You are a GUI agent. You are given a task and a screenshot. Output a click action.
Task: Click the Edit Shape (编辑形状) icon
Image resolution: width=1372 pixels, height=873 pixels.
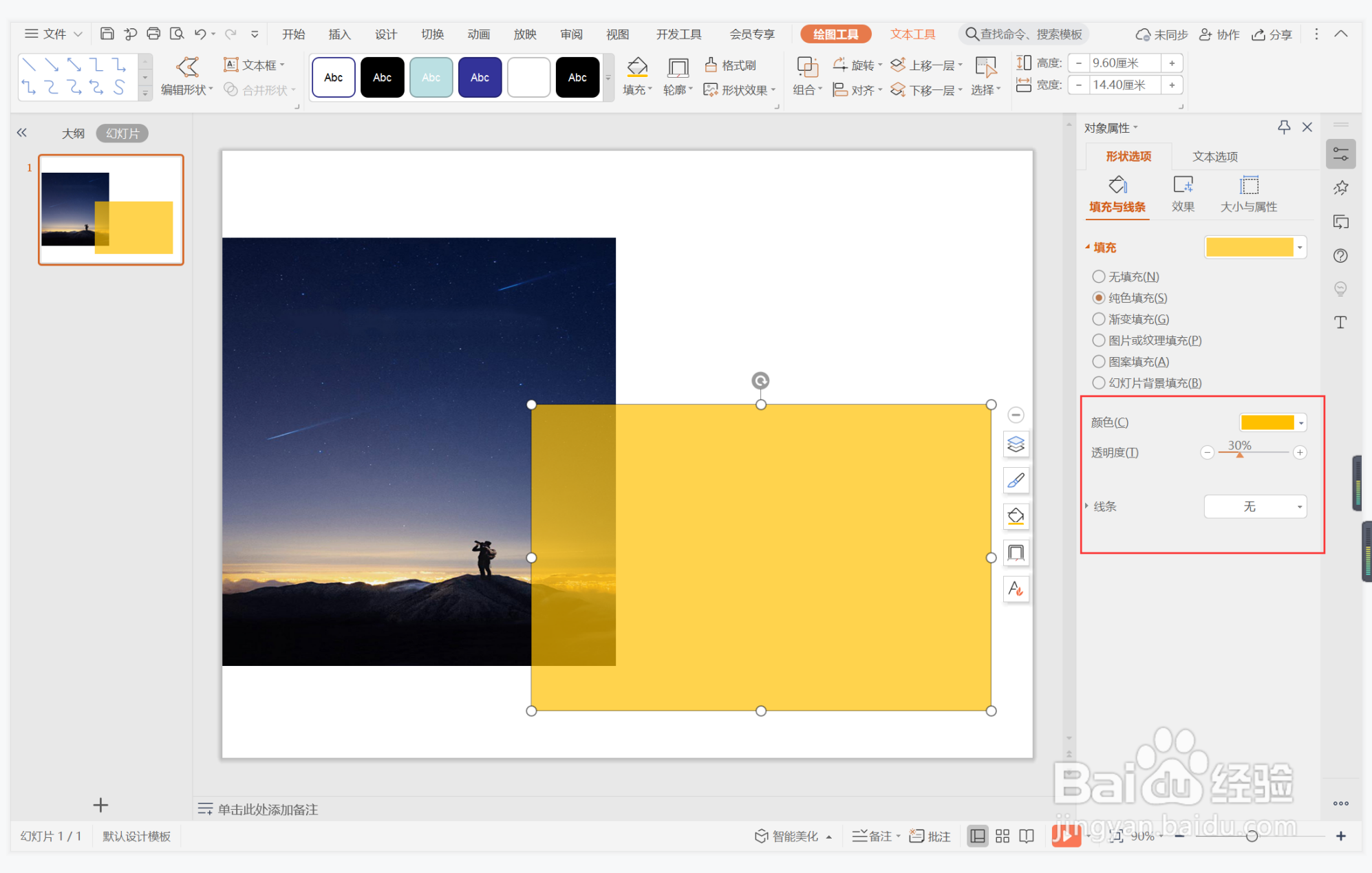coord(187,67)
